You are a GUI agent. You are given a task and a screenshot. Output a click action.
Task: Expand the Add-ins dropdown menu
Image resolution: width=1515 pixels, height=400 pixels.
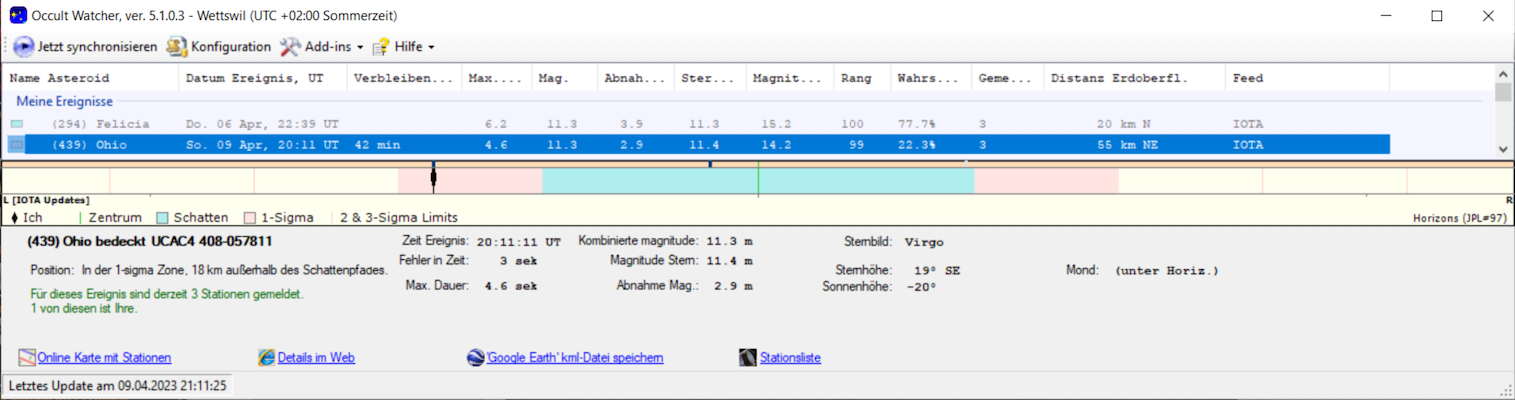(321, 47)
